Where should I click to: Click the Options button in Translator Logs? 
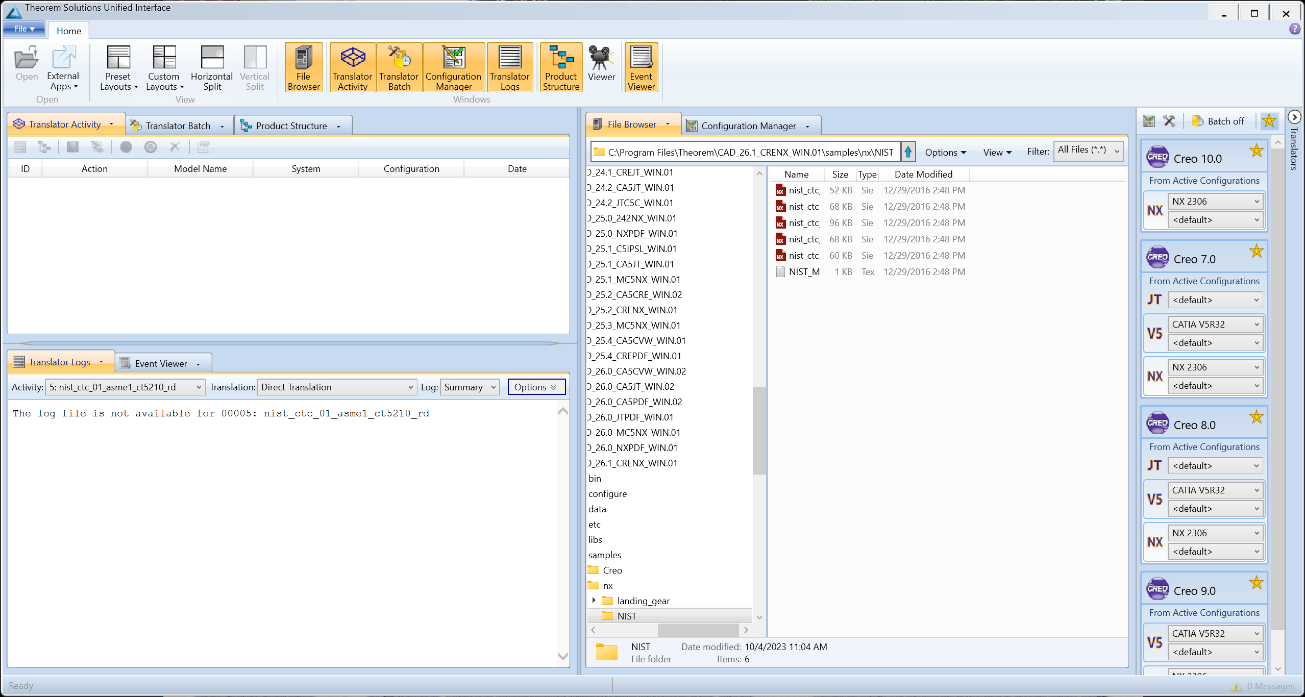point(537,387)
